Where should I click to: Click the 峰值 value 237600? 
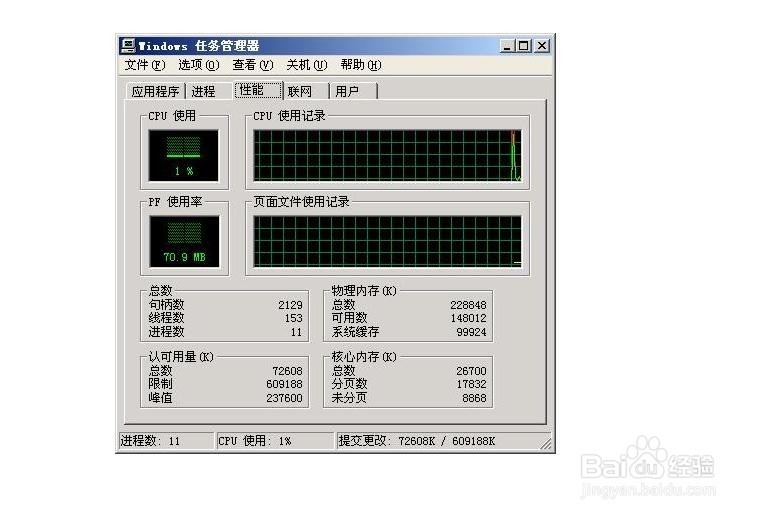coord(284,398)
